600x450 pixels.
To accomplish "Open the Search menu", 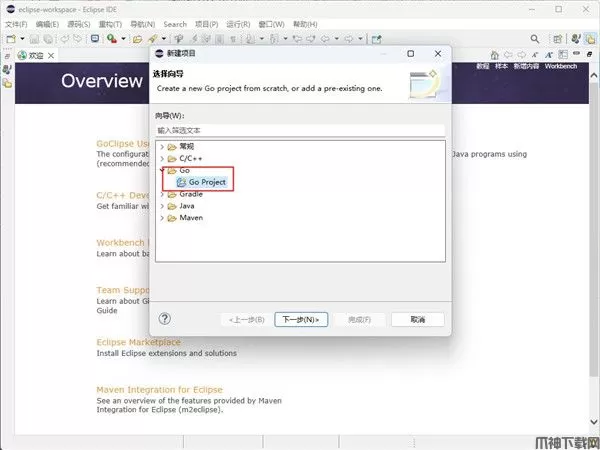I will coord(175,24).
